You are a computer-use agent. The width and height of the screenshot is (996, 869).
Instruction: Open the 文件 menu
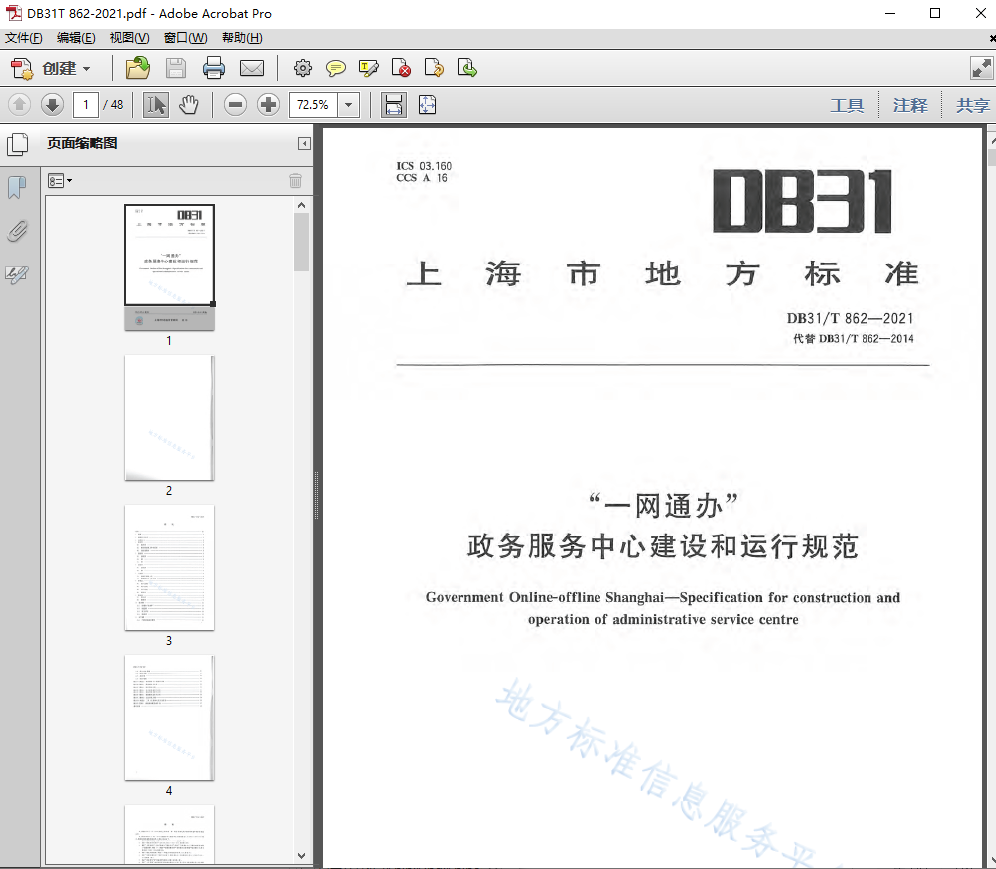pos(22,37)
